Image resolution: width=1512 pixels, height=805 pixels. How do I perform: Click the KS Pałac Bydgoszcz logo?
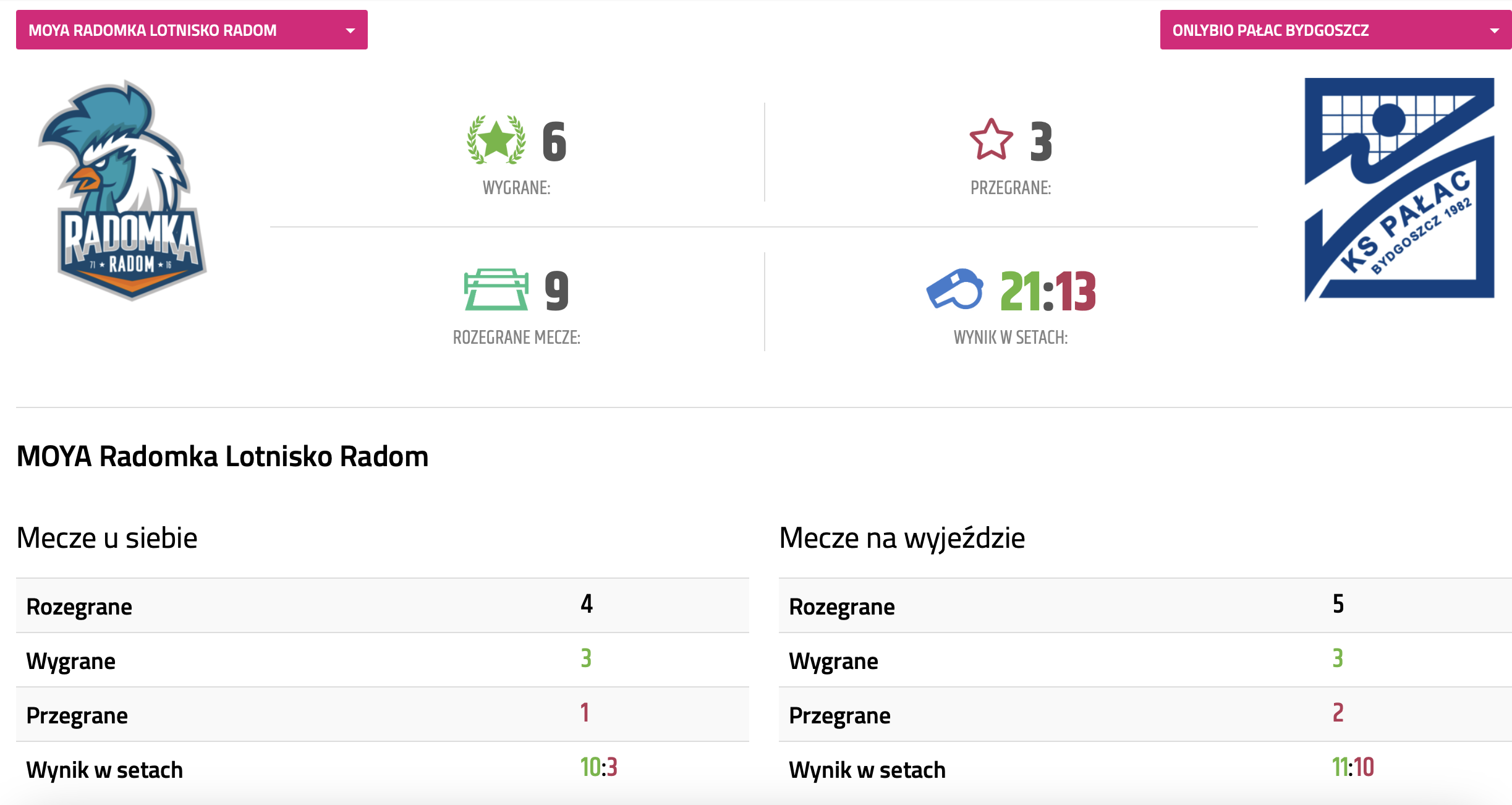point(1399,189)
